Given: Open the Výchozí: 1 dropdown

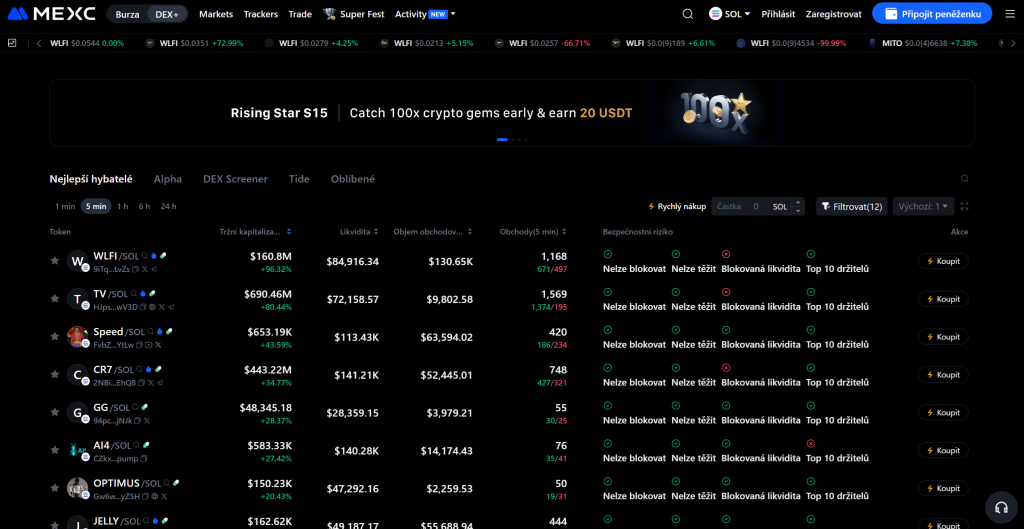Looking at the screenshot, I should (923, 206).
